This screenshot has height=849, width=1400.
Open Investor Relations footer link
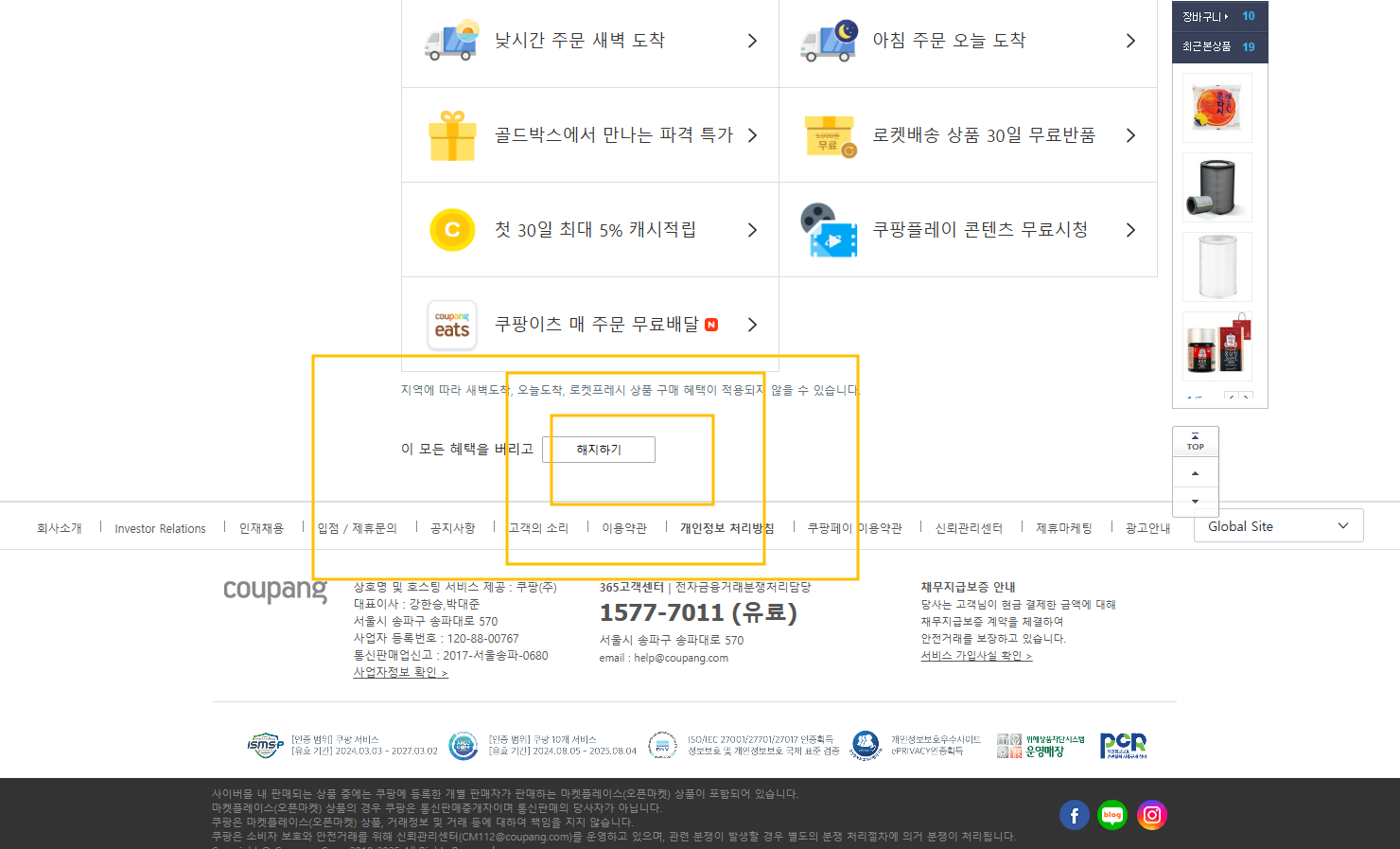(x=160, y=528)
